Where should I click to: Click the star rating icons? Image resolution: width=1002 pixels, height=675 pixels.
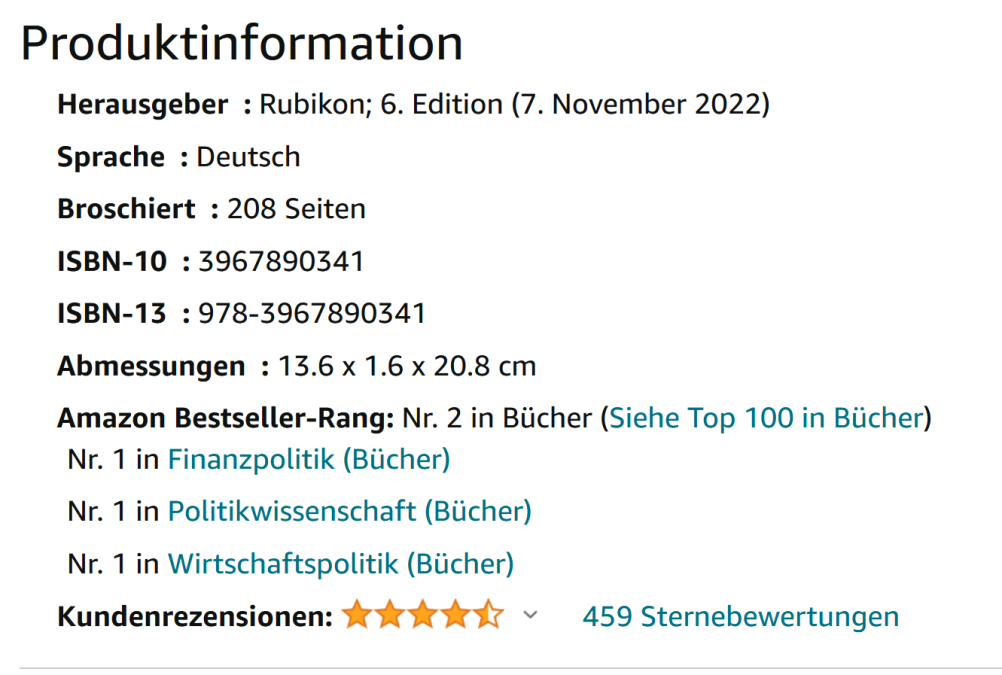[x=422, y=616]
